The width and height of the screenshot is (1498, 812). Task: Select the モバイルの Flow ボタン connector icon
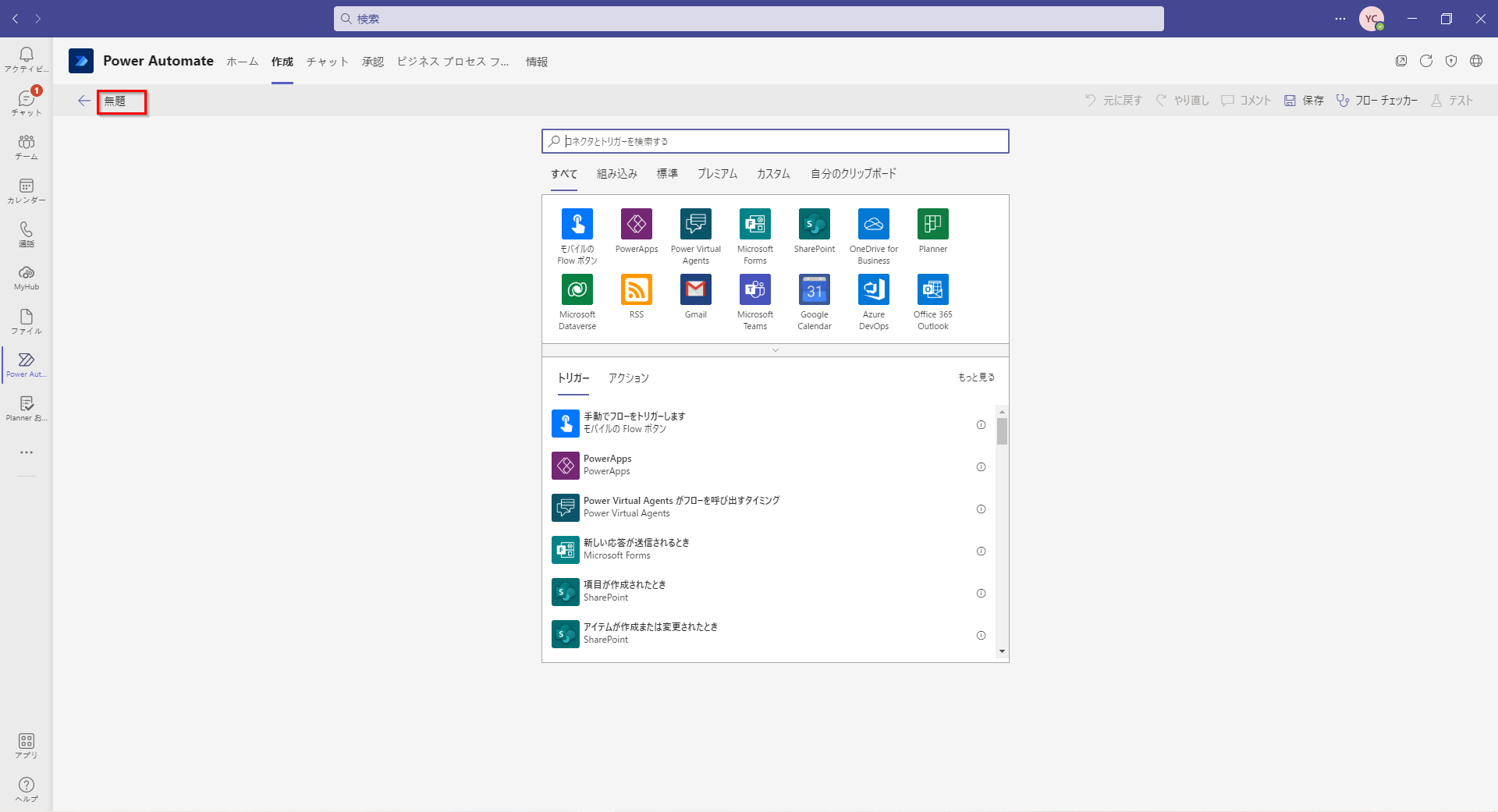[x=577, y=224]
